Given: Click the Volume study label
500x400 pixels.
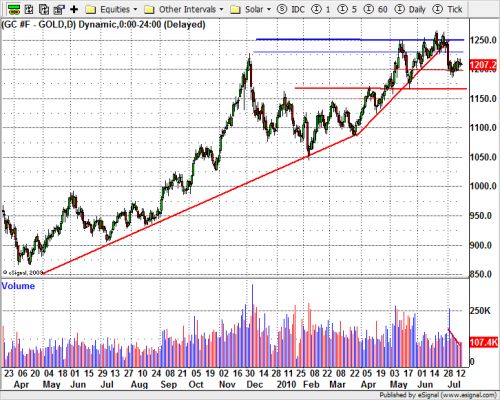Looking at the screenshot, I should click(x=18, y=286).
